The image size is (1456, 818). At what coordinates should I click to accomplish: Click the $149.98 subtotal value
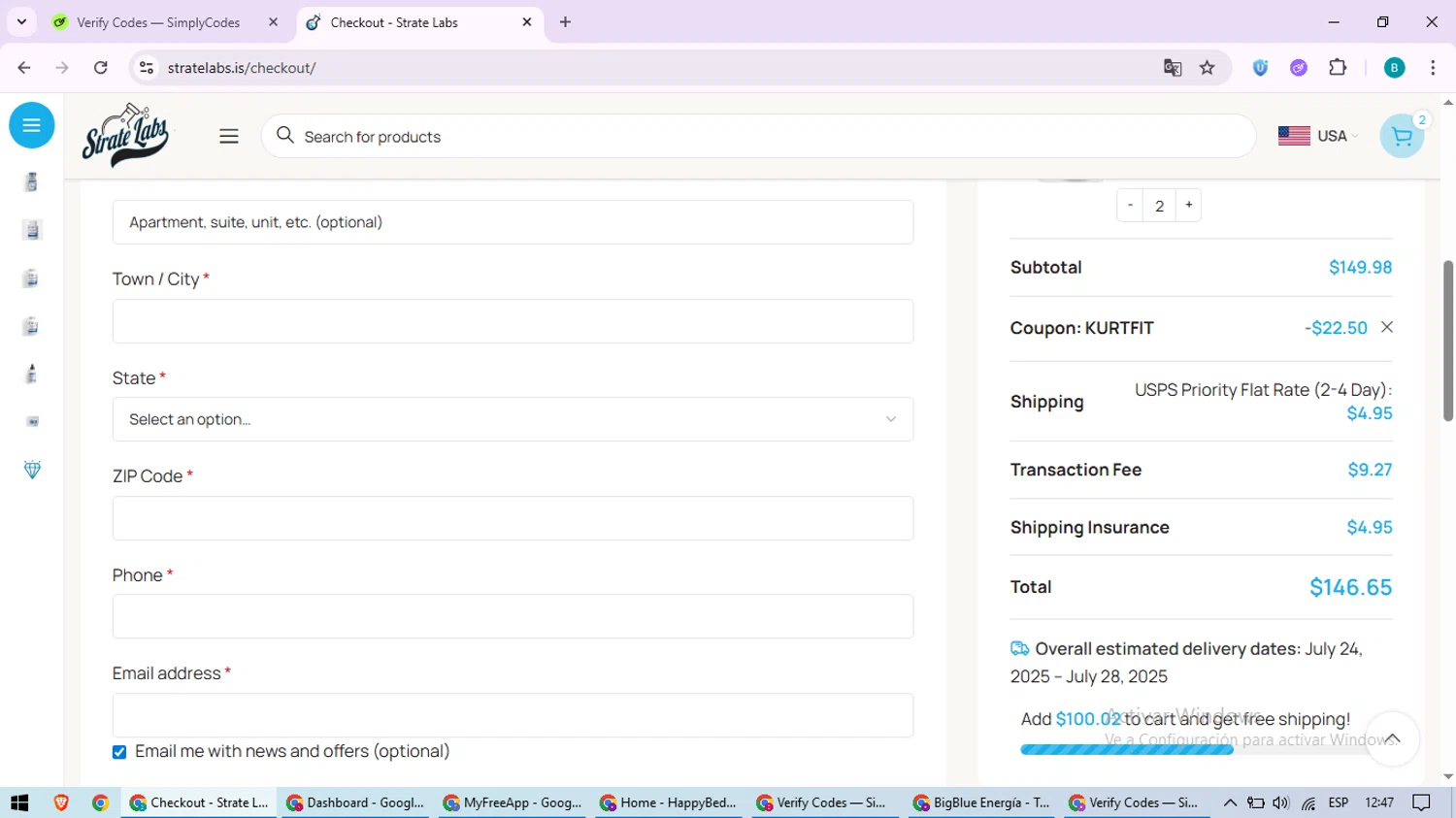coord(1360,267)
